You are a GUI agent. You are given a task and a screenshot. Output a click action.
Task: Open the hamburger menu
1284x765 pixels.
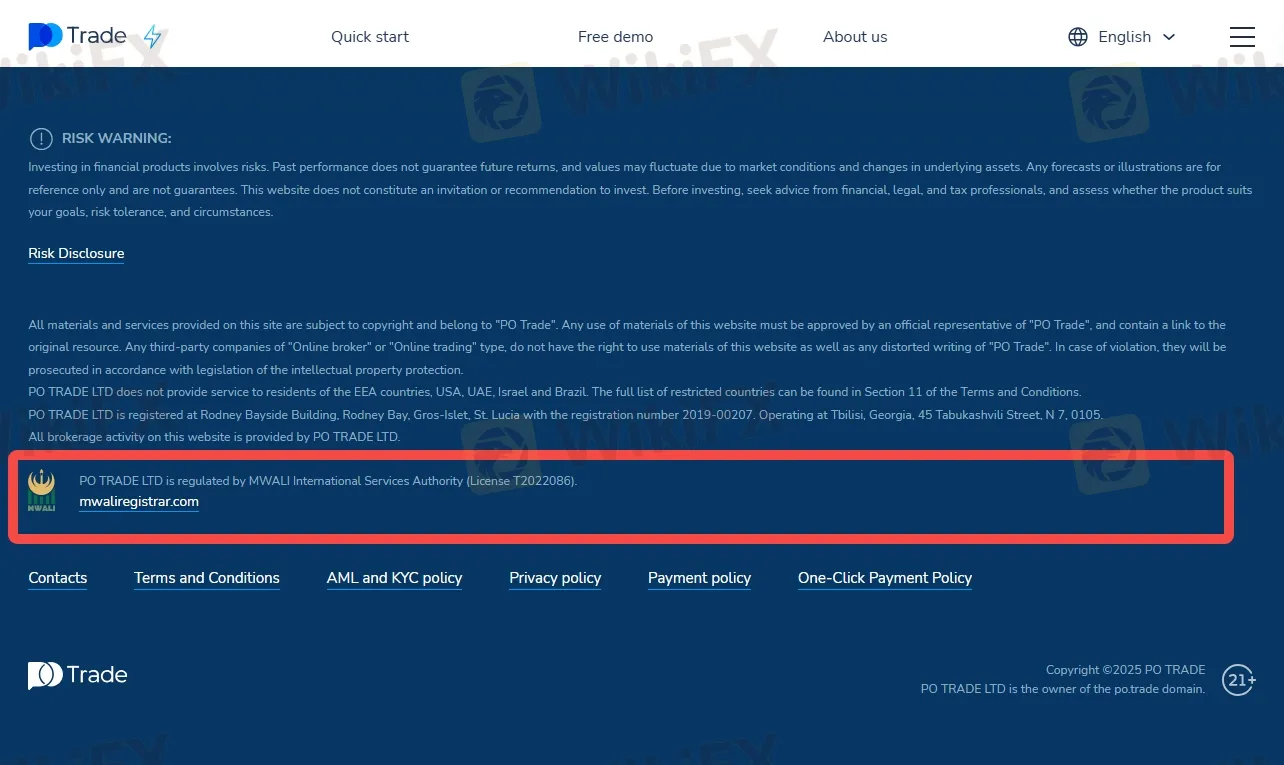point(1242,37)
